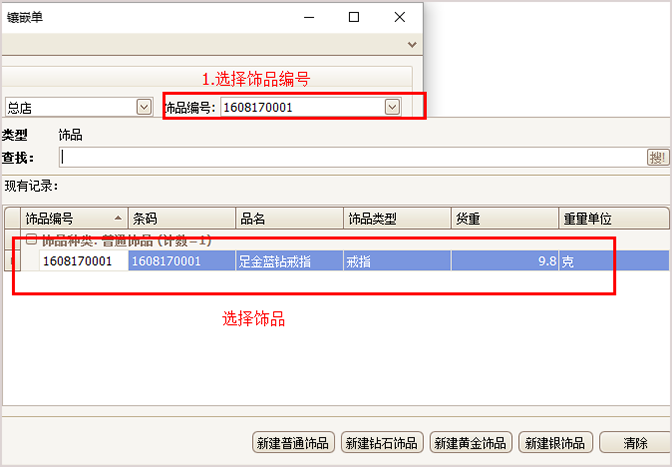Click the row selector of 1608170001 row
This screenshot has height=467, width=672.
point(12,261)
